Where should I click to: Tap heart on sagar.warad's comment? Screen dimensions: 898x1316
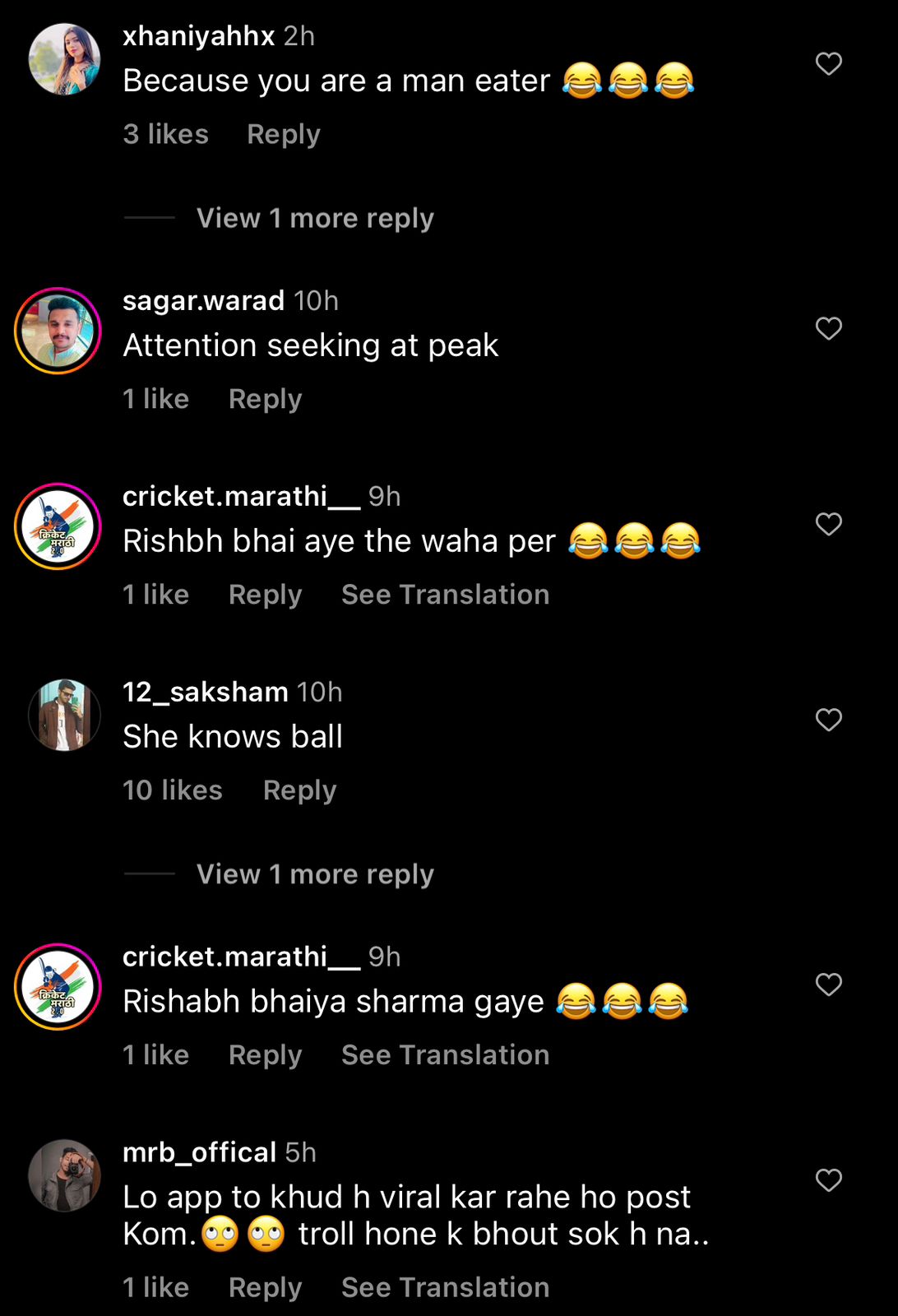tap(829, 329)
